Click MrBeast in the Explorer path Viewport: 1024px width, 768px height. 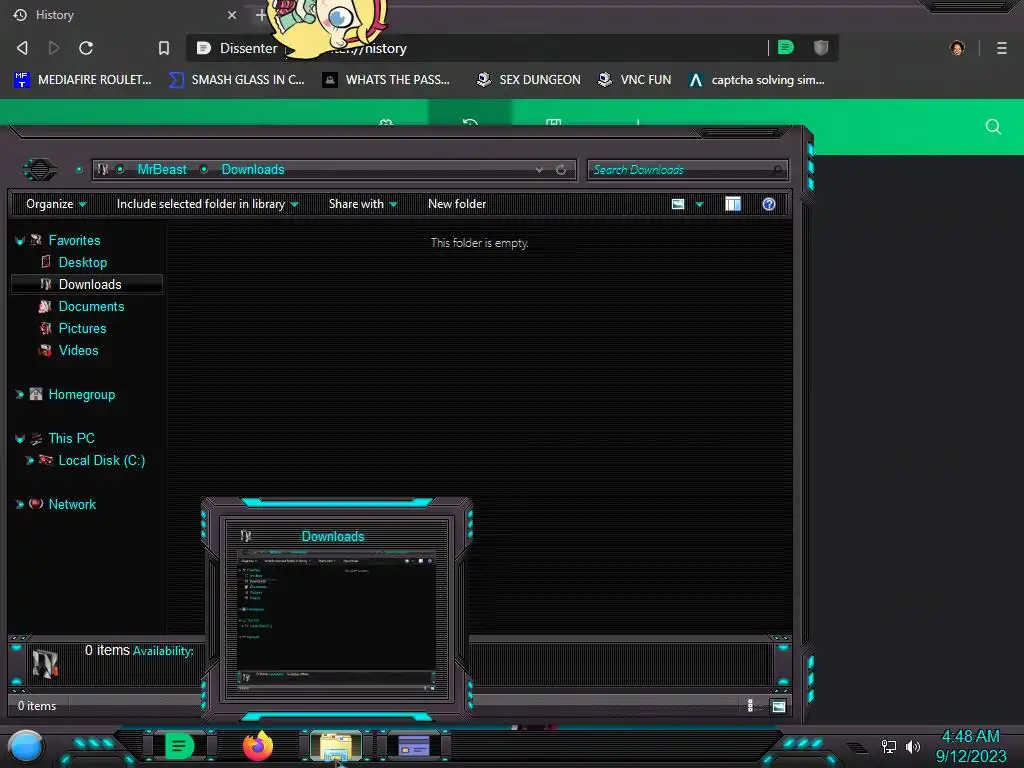click(x=162, y=170)
